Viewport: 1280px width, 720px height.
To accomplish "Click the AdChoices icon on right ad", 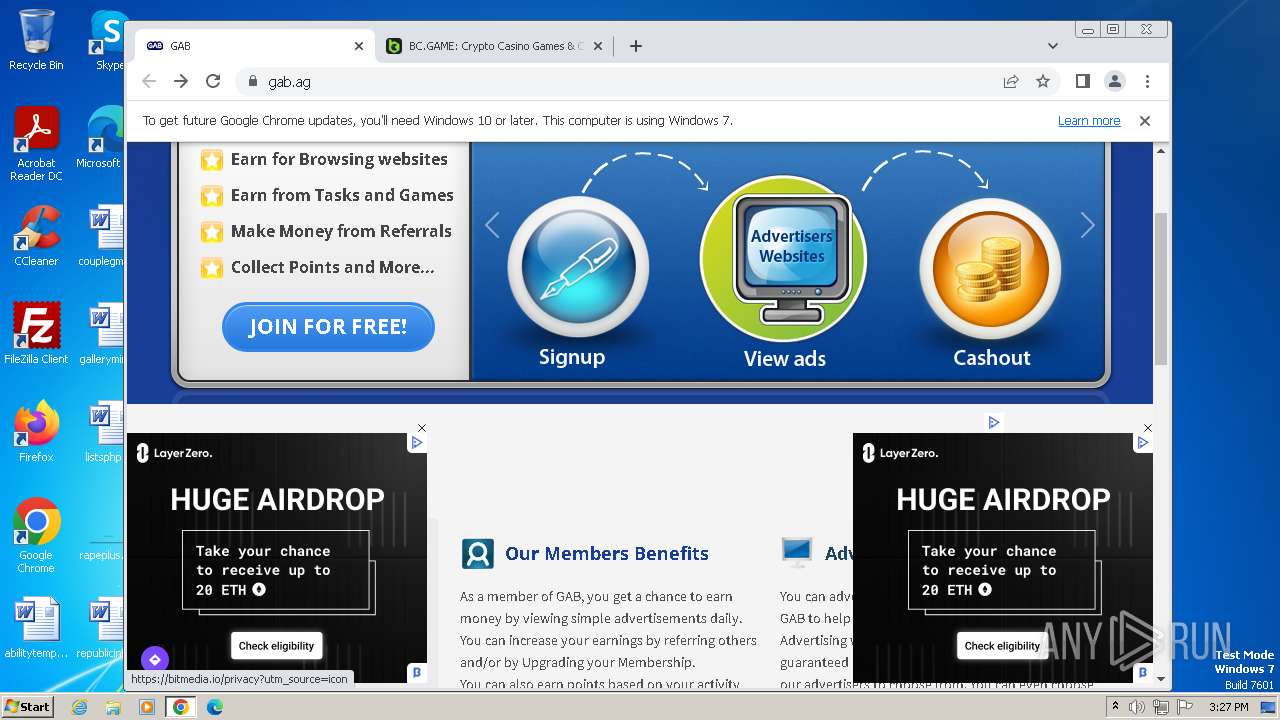I will pyautogui.click(x=1143, y=442).
